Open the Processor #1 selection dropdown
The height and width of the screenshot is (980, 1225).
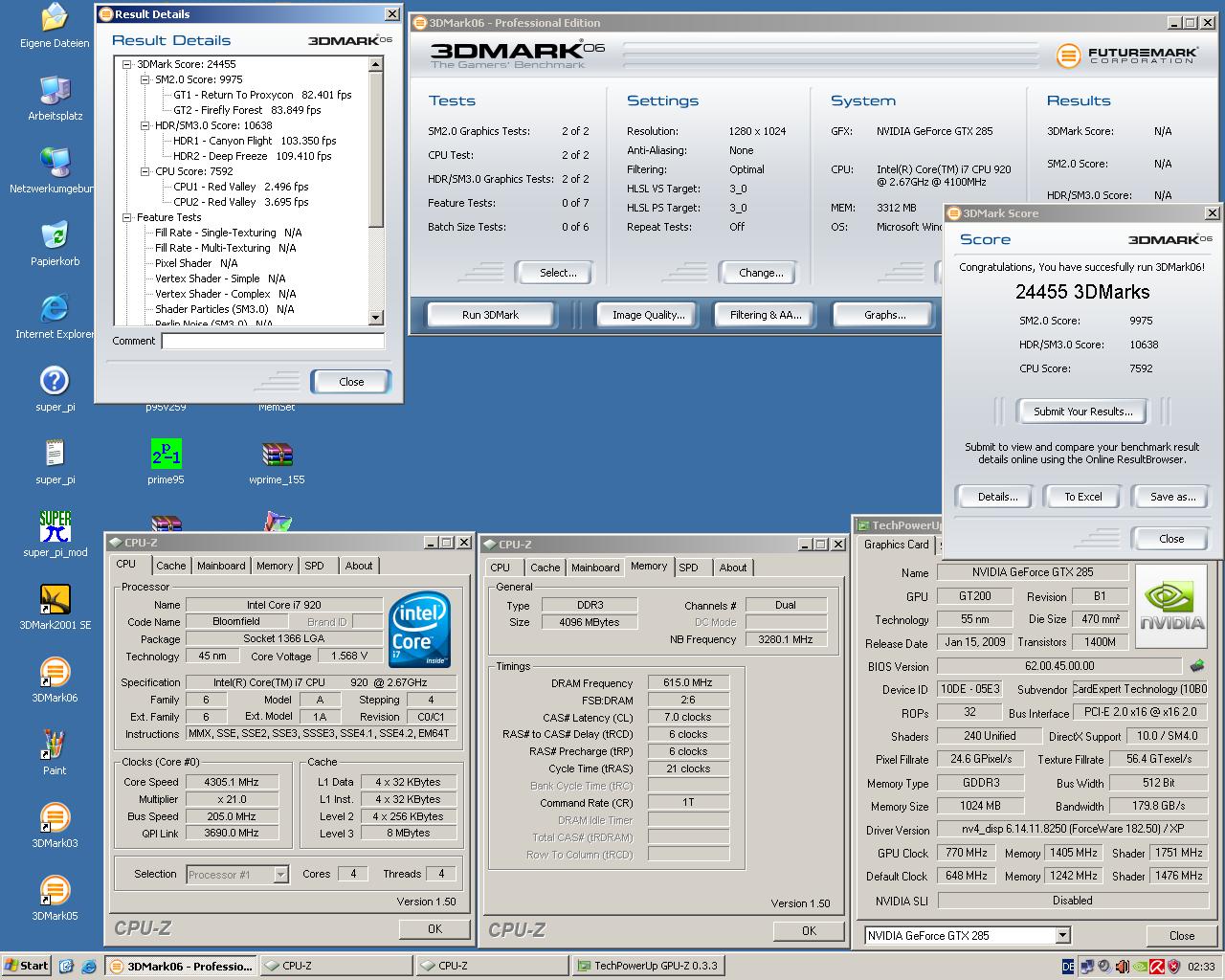[280, 875]
